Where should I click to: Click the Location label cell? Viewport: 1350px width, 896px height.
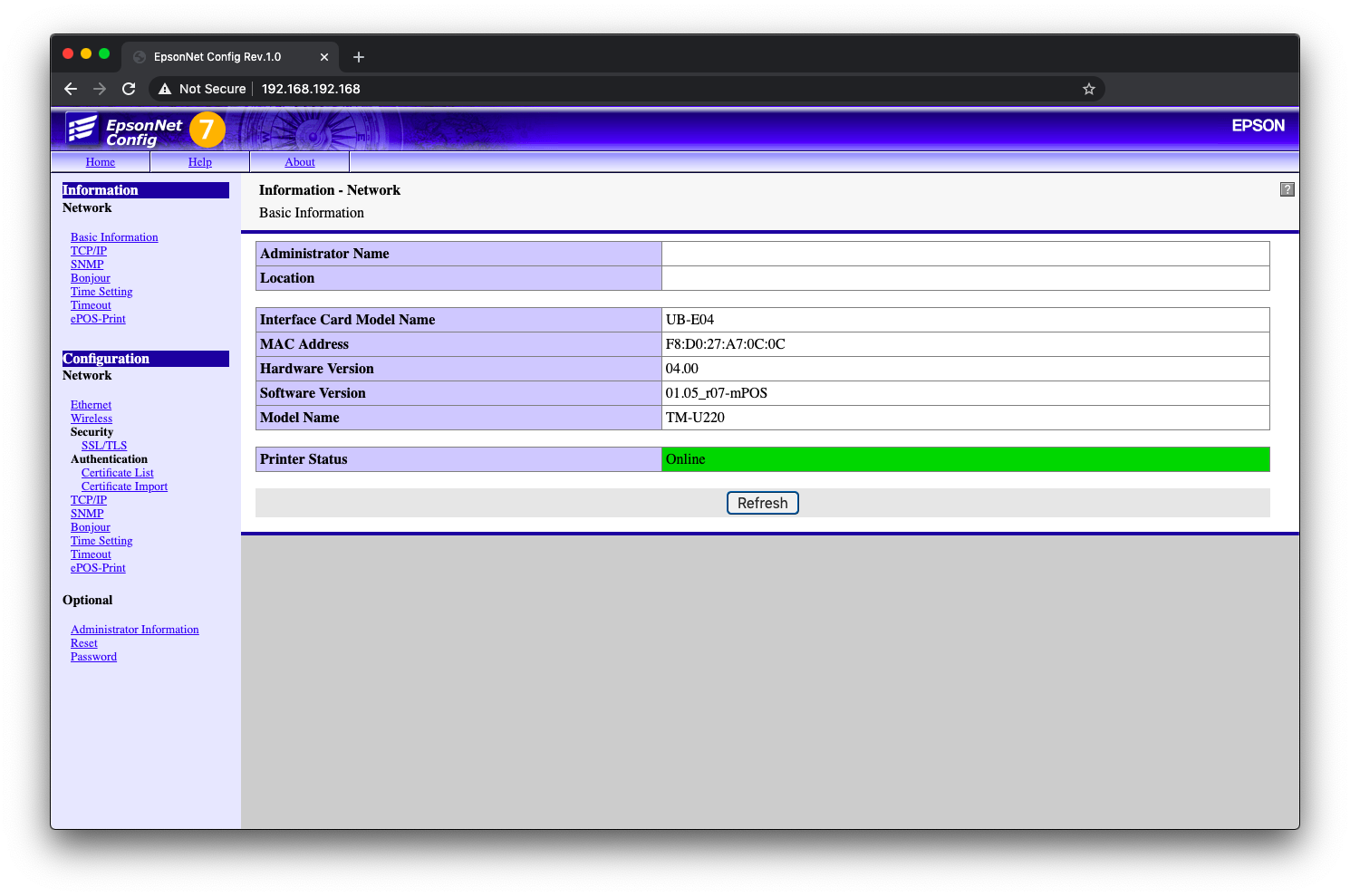click(459, 278)
